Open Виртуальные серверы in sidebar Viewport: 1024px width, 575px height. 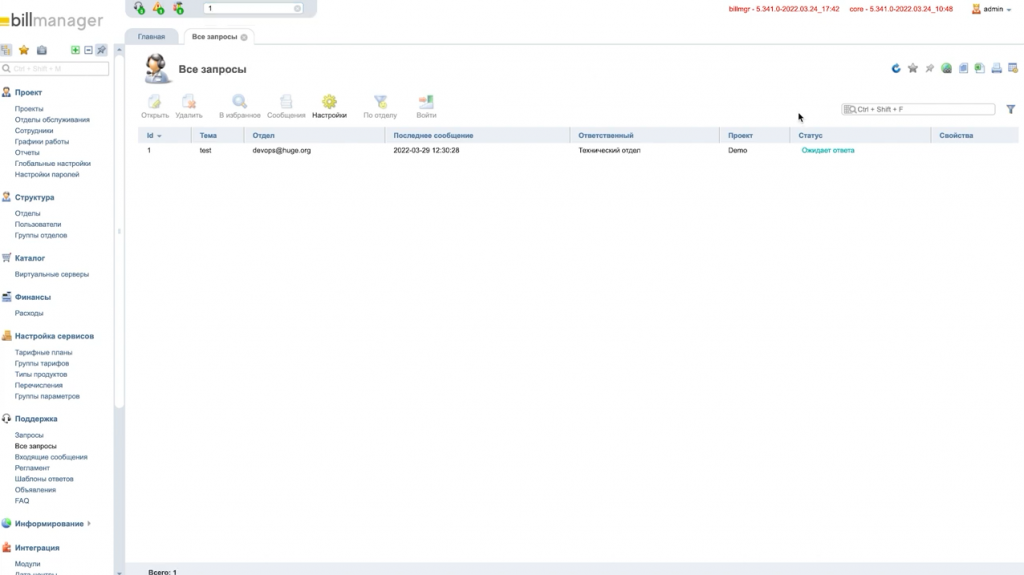coord(52,274)
